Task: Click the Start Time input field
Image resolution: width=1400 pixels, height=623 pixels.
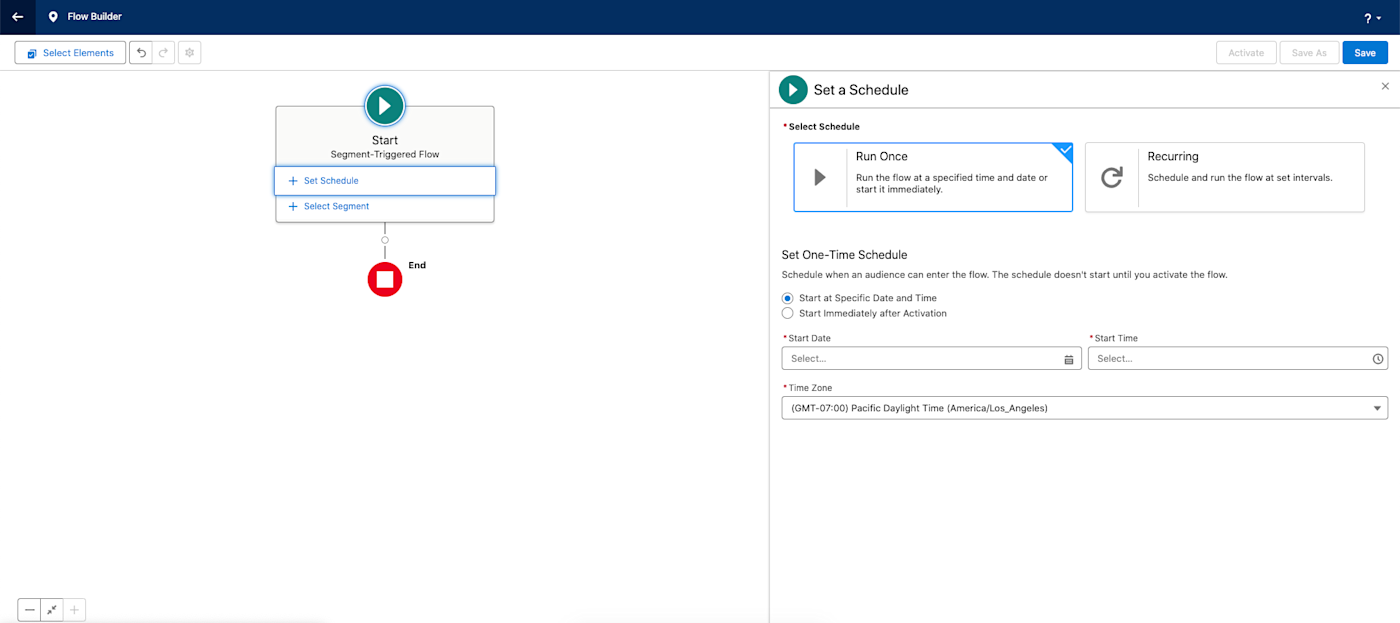Action: click(1238, 358)
